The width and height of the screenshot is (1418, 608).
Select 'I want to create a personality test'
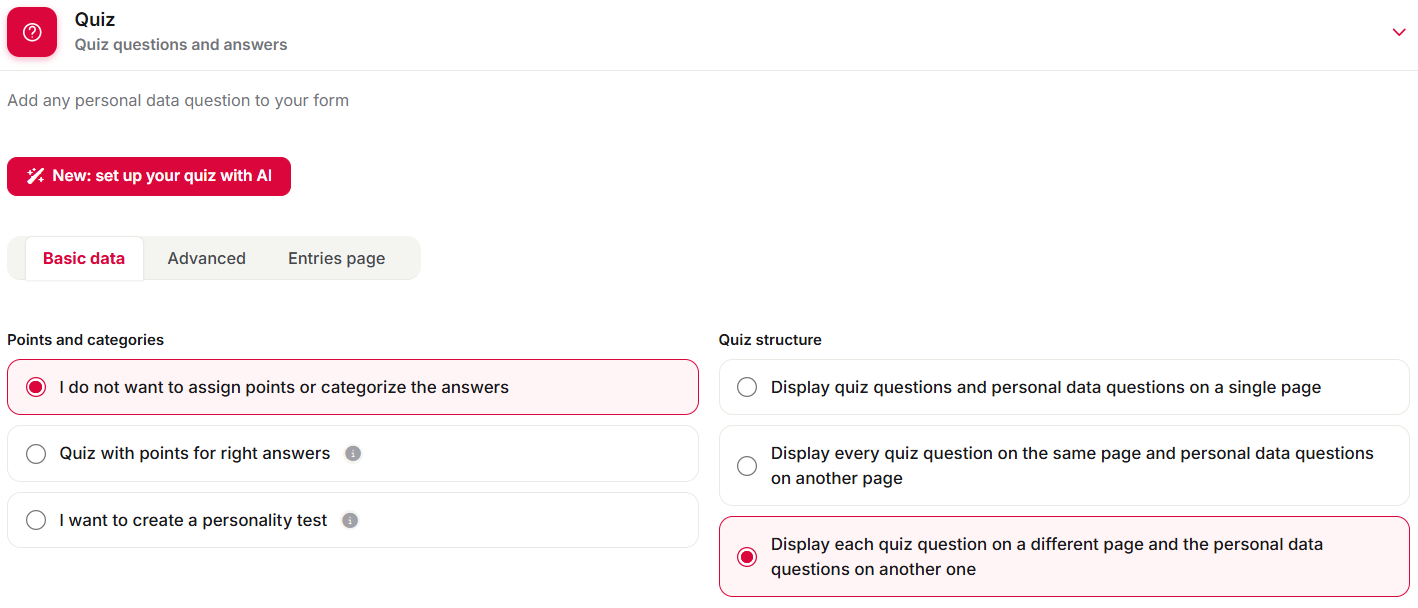tap(353, 520)
